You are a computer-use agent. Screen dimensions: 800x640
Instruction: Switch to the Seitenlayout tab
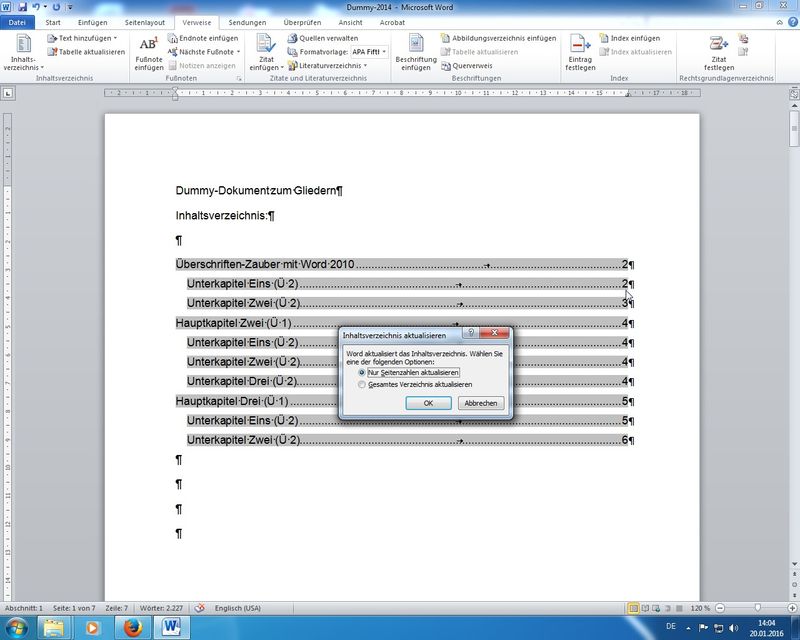click(145, 22)
